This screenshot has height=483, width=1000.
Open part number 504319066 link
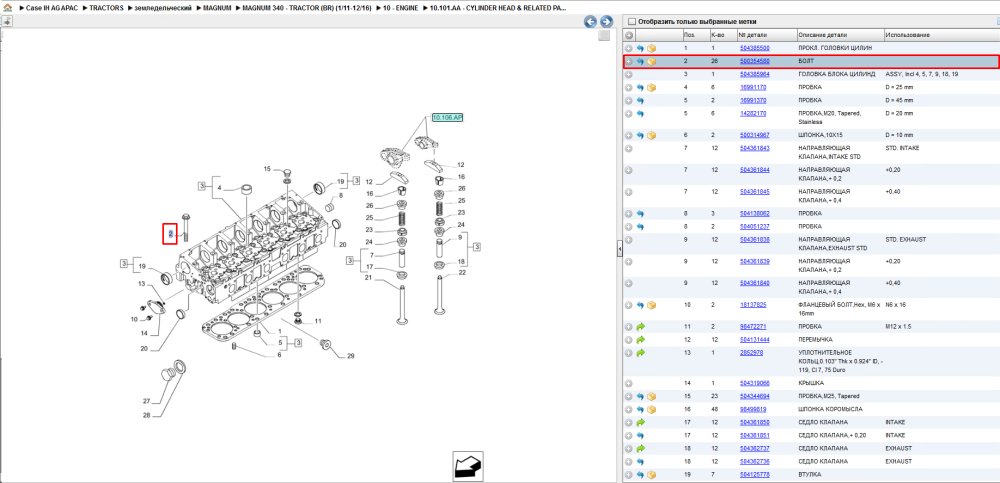coord(754,383)
